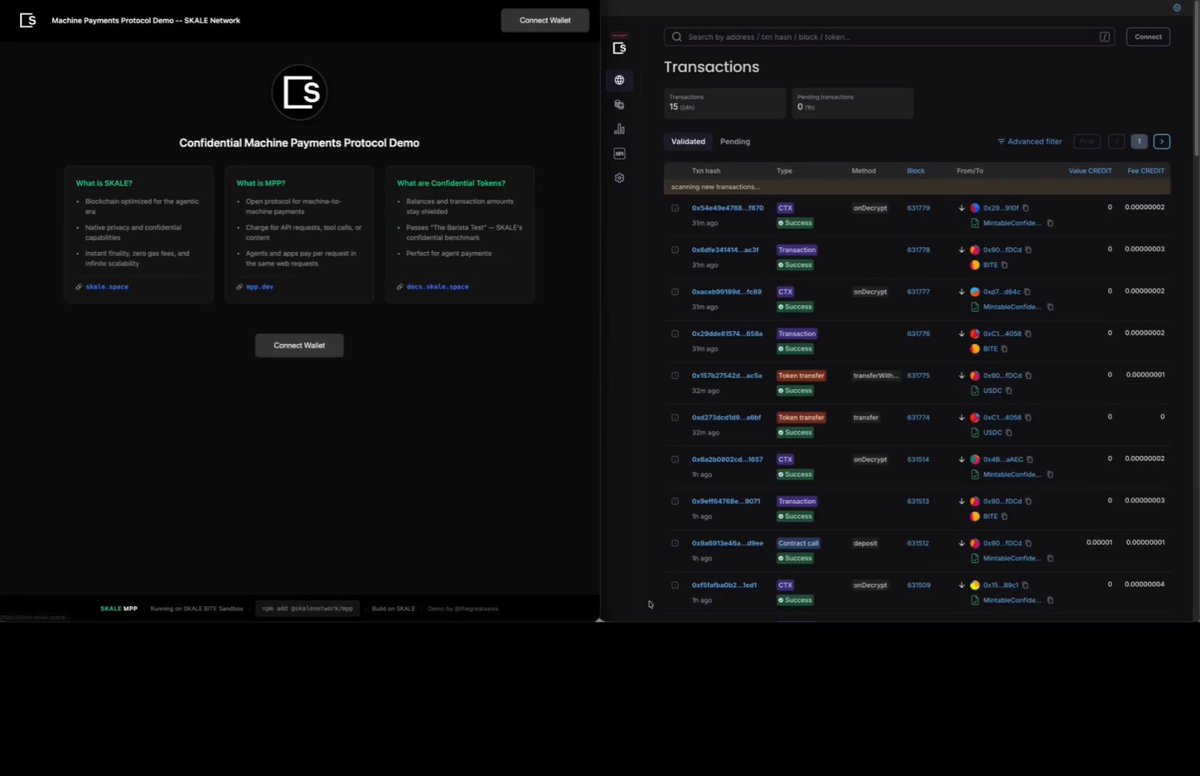This screenshot has height=776, width=1200.
Task: Expand details of transaction 0x157b27542d...ac5a
Action: pos(675,375)
